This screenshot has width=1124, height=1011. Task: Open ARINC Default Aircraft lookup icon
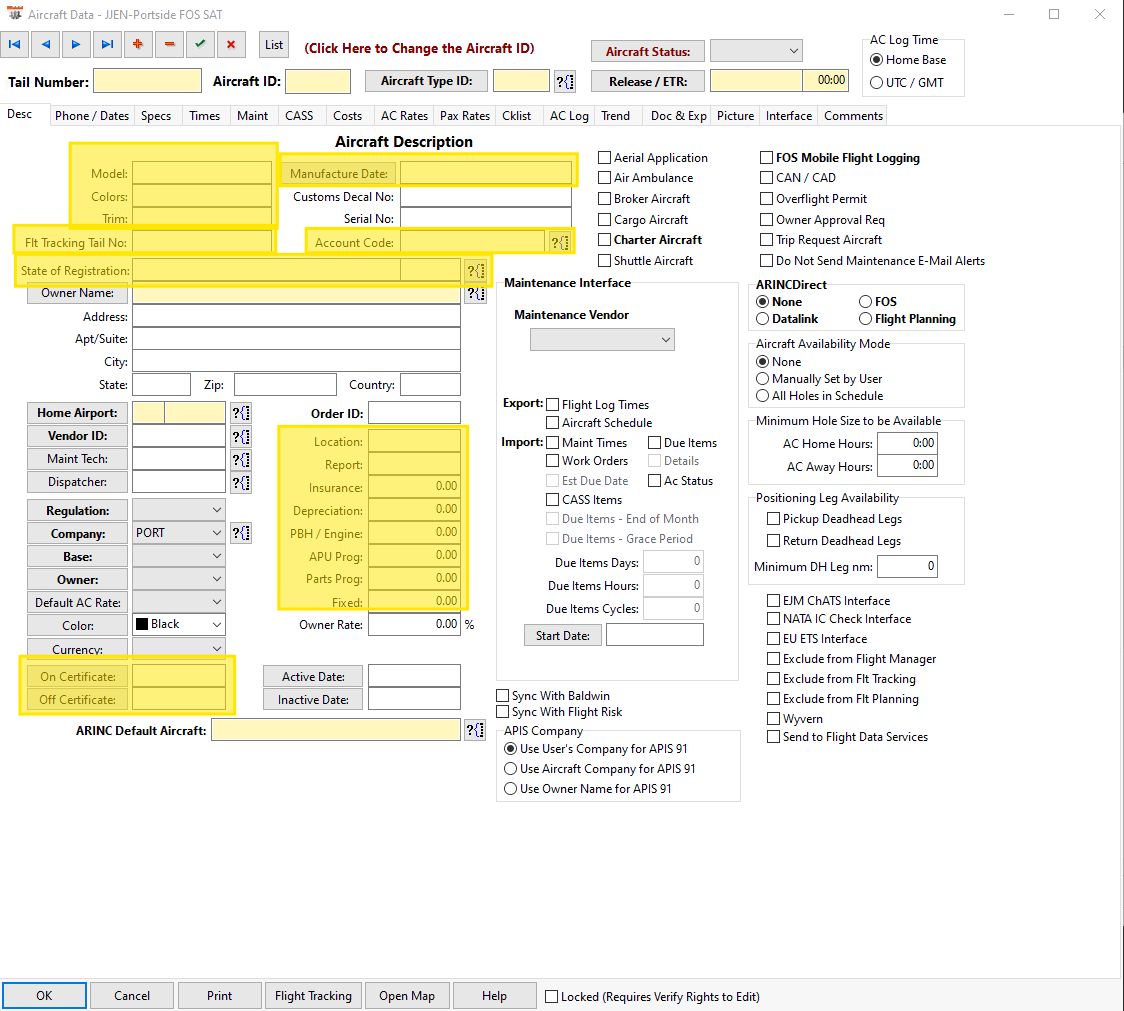pyautogui.click(x=475, y=731)
